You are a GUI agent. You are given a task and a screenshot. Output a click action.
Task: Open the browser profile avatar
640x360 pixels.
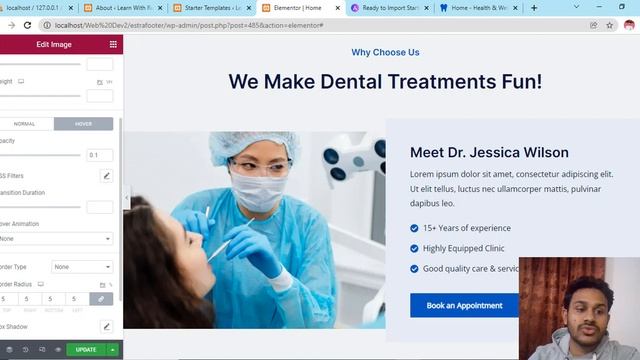point(629,25)
